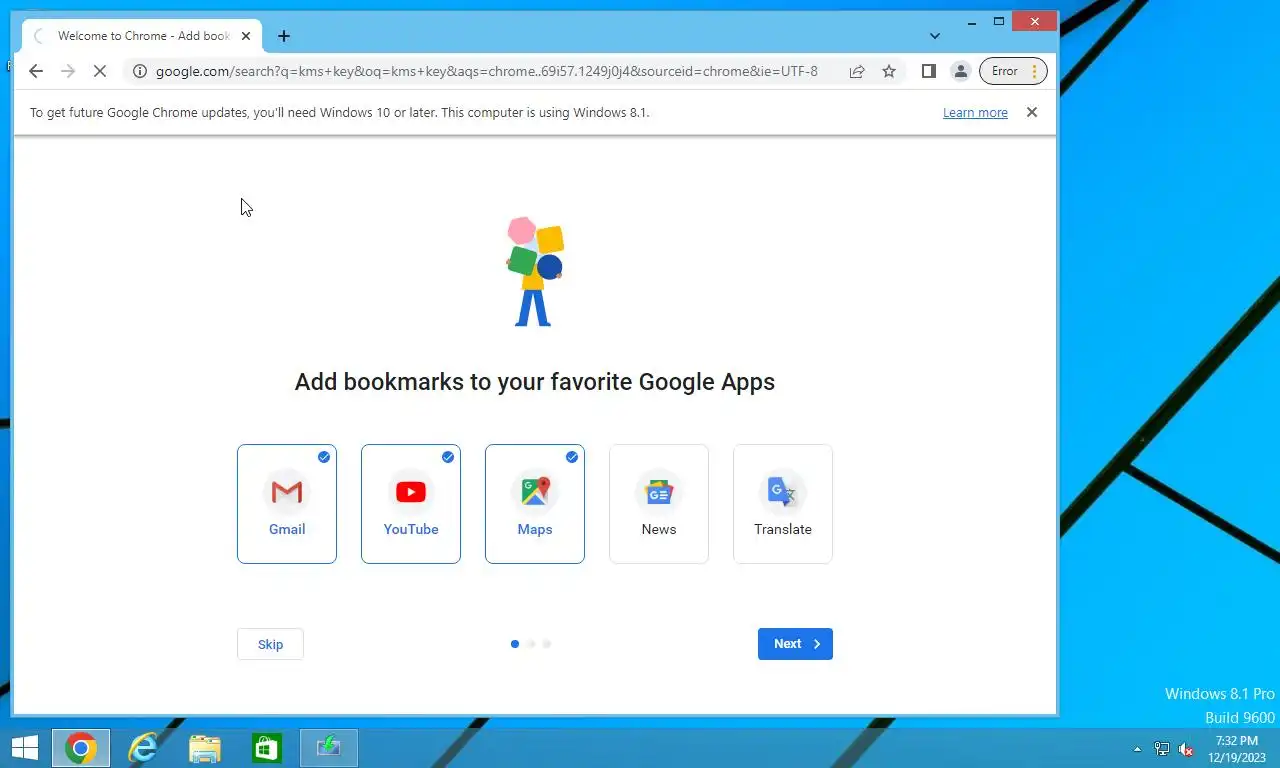Screen dimensions: 1280x768
Task: Click the Skip button
Action: coord(270,644)
